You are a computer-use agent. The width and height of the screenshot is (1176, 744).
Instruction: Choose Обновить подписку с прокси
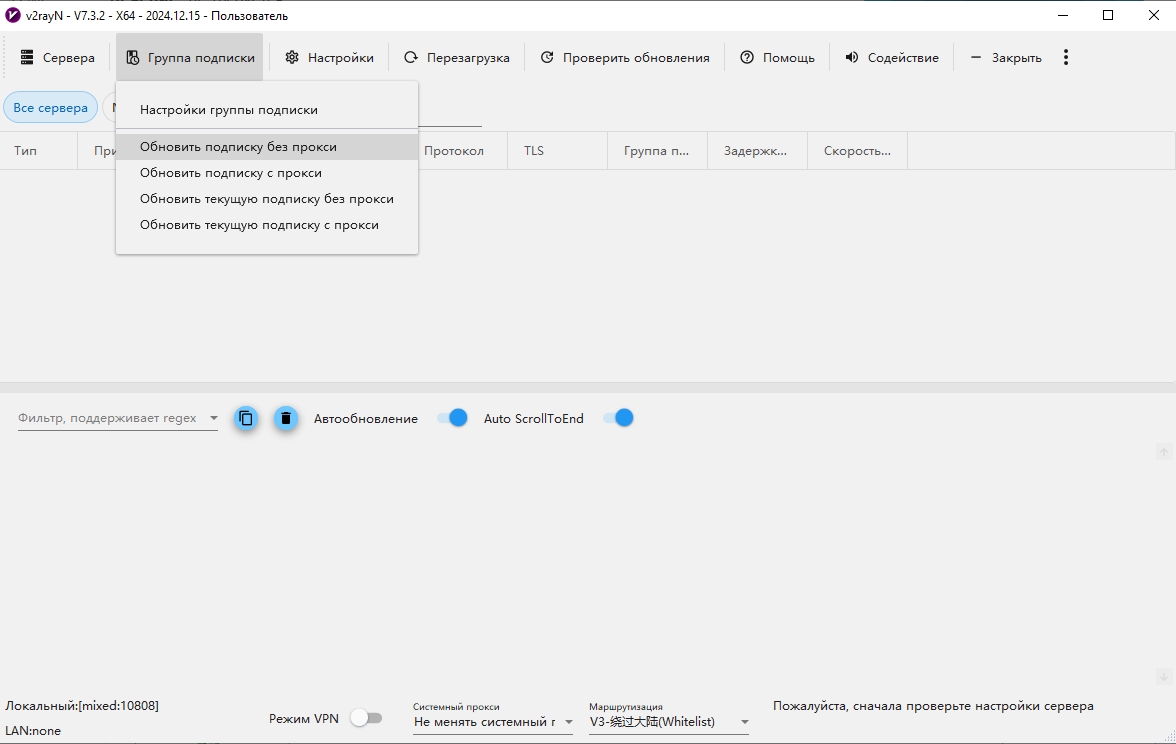coord(231,173)
